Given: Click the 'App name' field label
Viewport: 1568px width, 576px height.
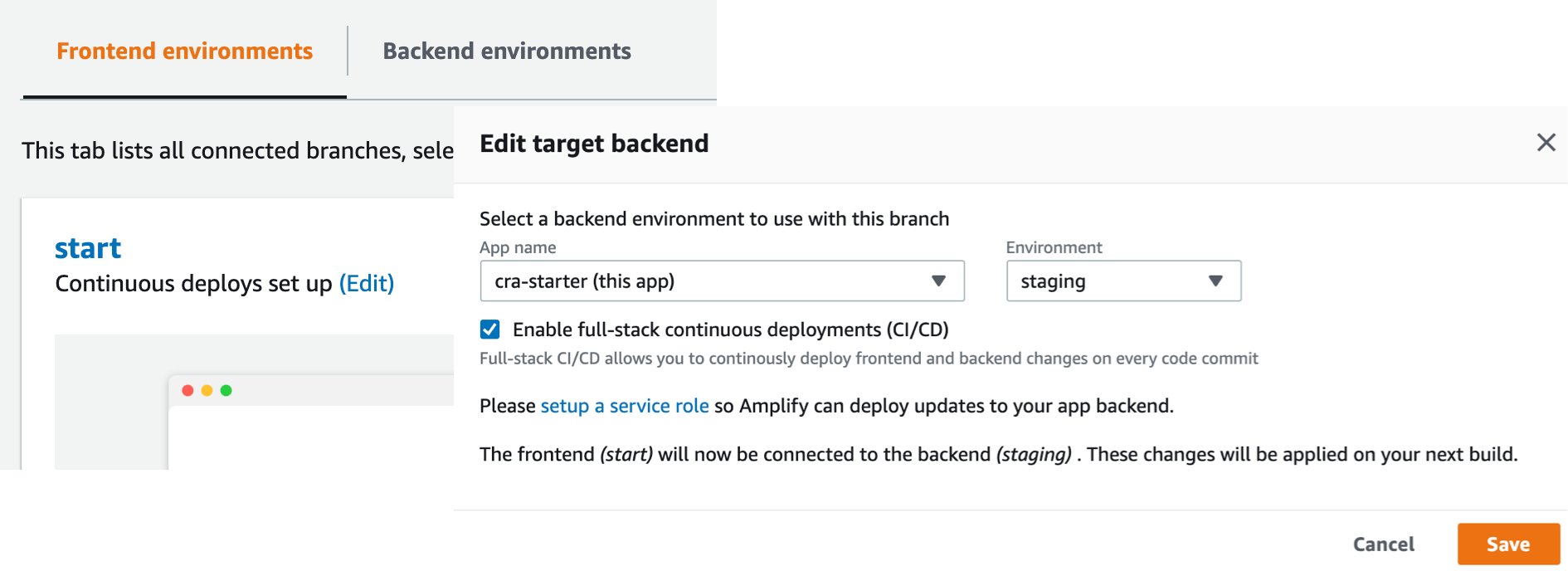Looking at the screenshot, I should 518,247.
